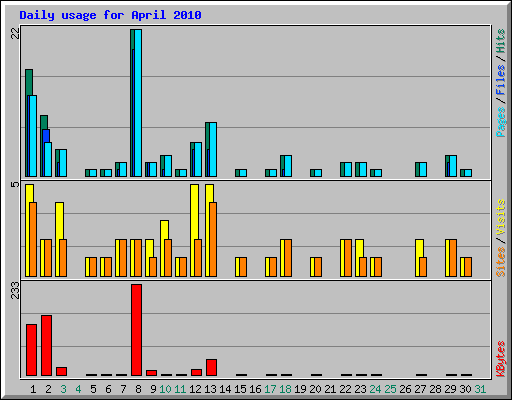Select the orange Sites bar for day 1
Image resolution: width=512 pixels, height=400 pixels.
point(33,239)
